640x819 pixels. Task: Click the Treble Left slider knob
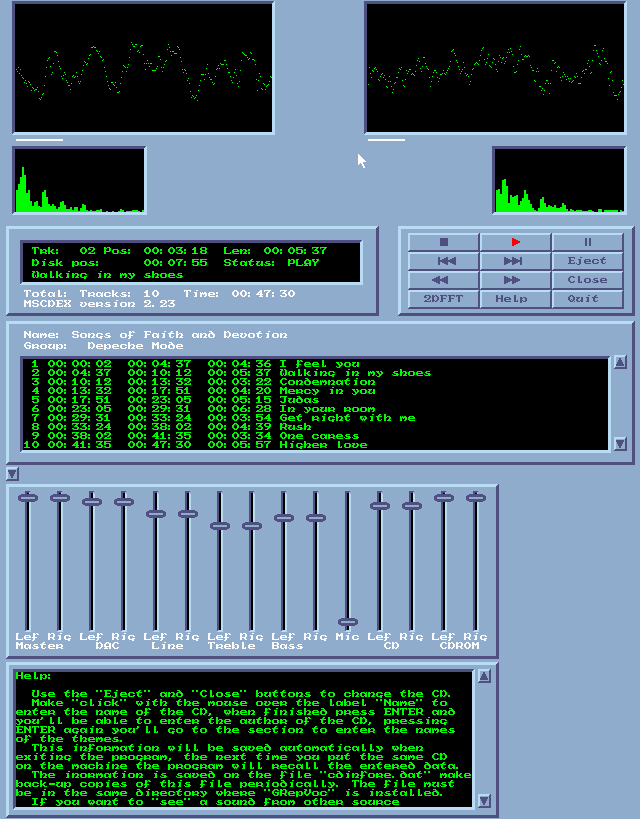219,526
